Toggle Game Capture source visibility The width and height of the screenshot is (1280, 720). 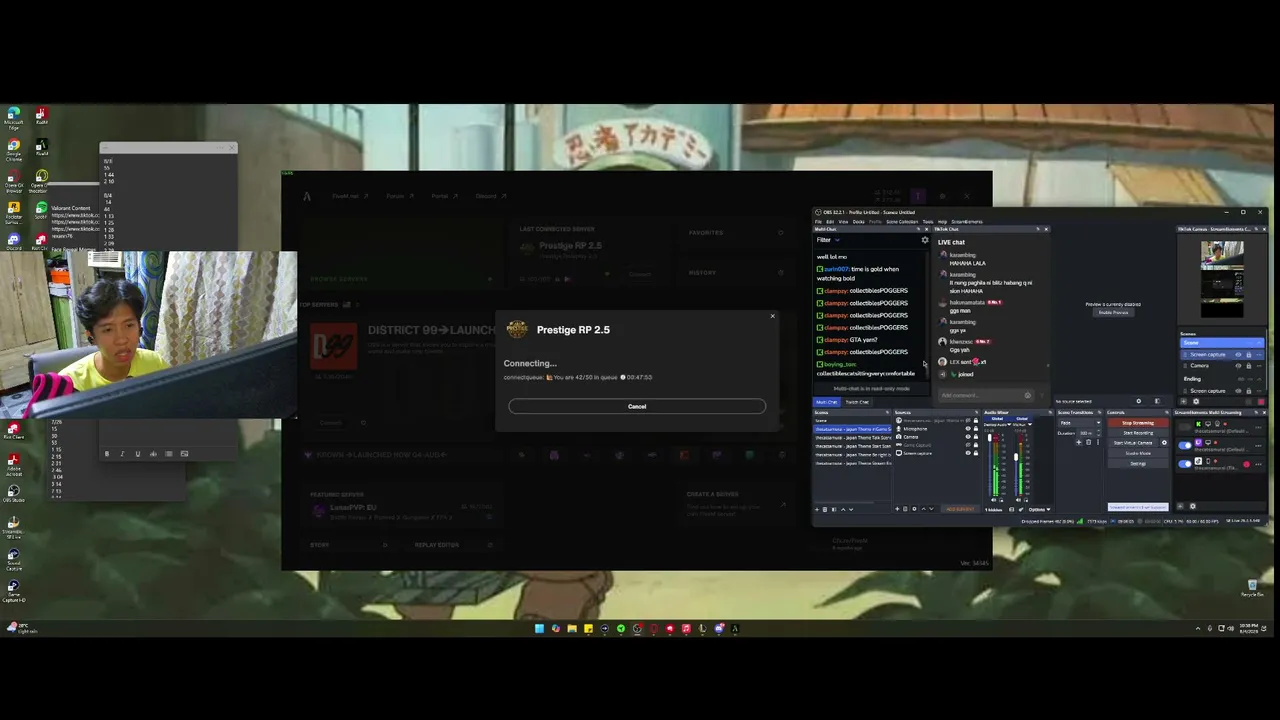[x=968, y=445]
